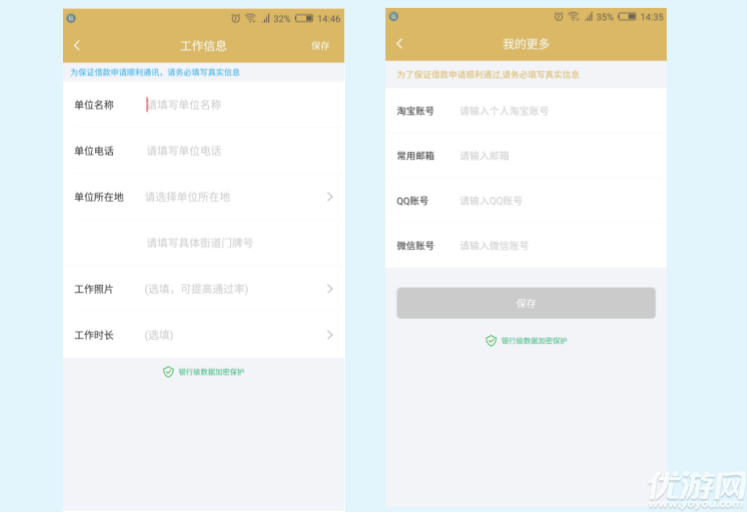This screenshot has height=512, width=747.
Task: Click the 我的更多 page title
Action: click(526, 44)
